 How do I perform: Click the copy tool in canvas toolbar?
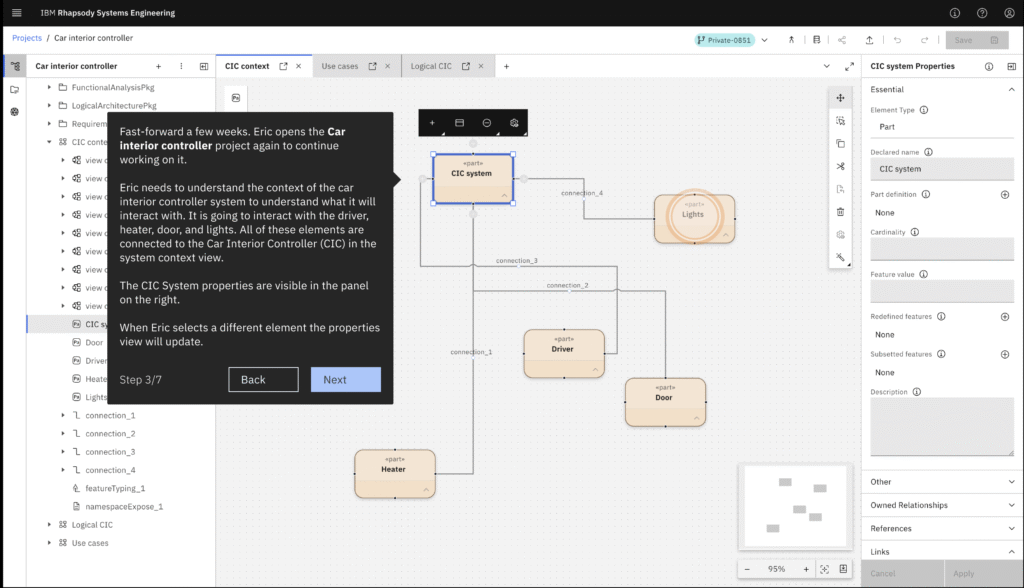pos(840,144)
